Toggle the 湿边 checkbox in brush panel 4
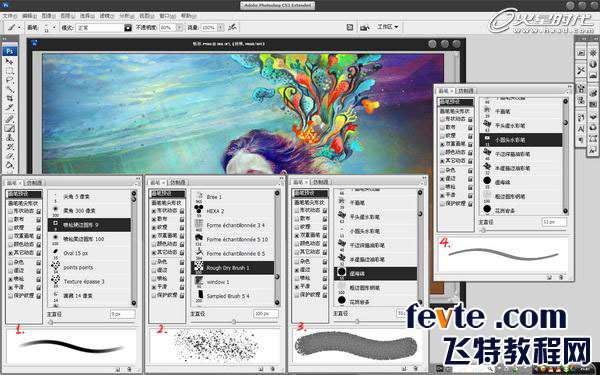This screenshot has width=600, height=375. coord(442,178)
